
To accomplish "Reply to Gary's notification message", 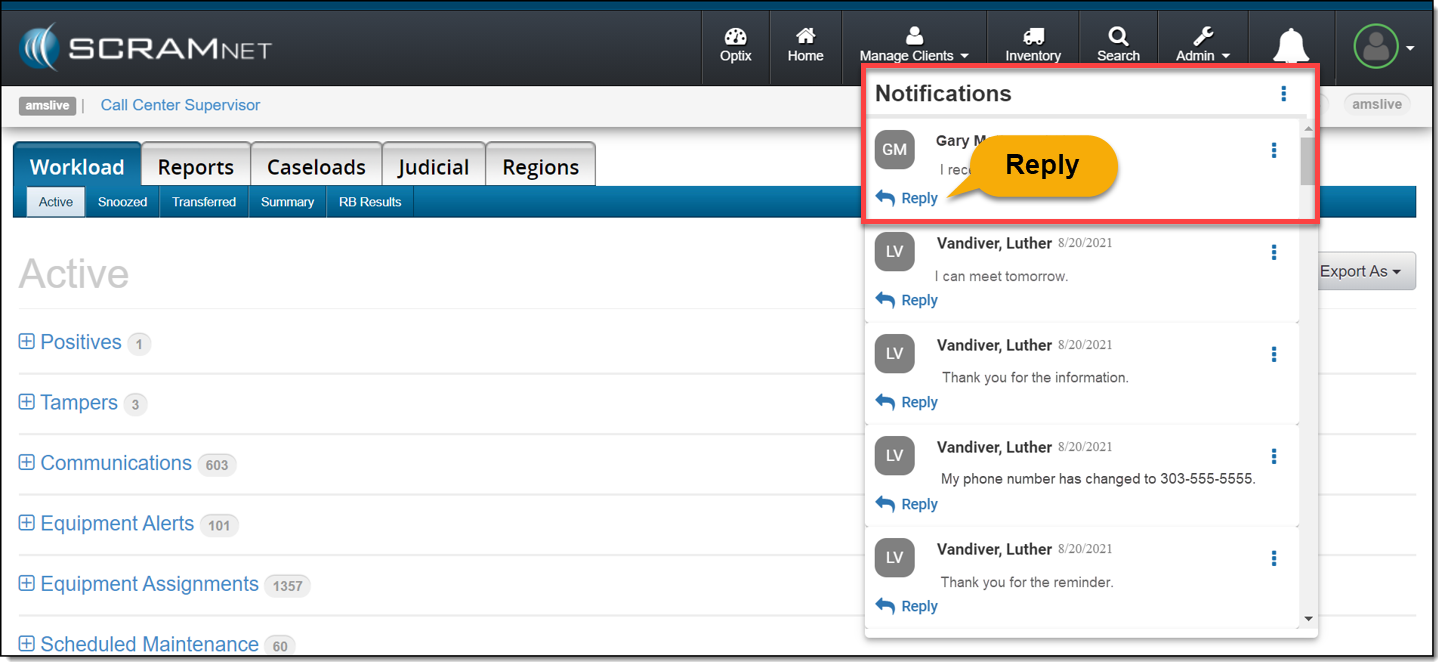I will 907,198.
